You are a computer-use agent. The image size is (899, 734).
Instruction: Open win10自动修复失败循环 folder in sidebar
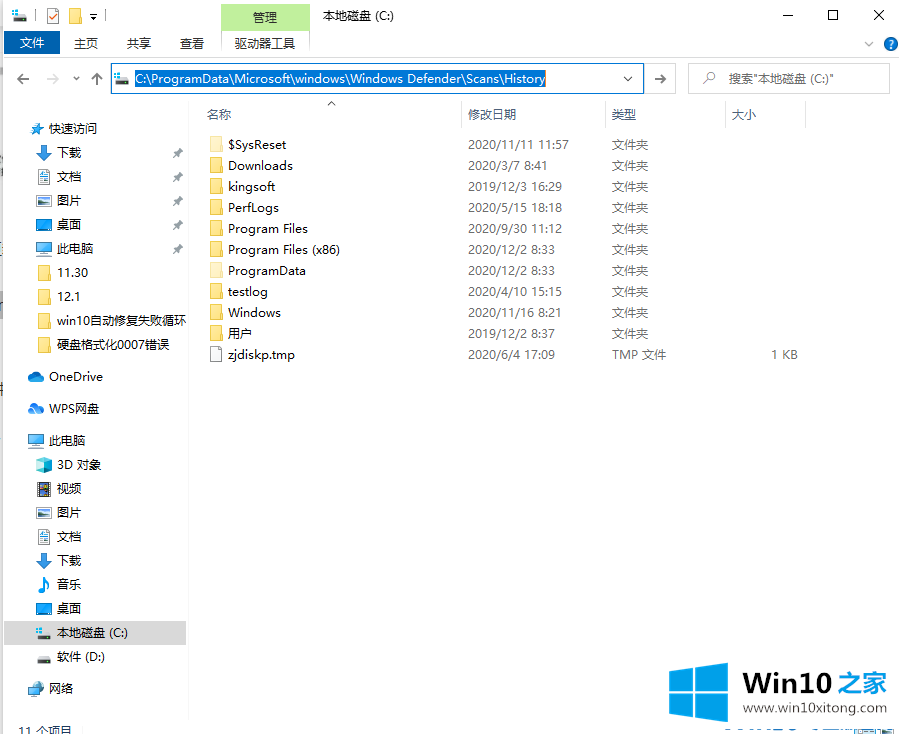coord(121,321)
